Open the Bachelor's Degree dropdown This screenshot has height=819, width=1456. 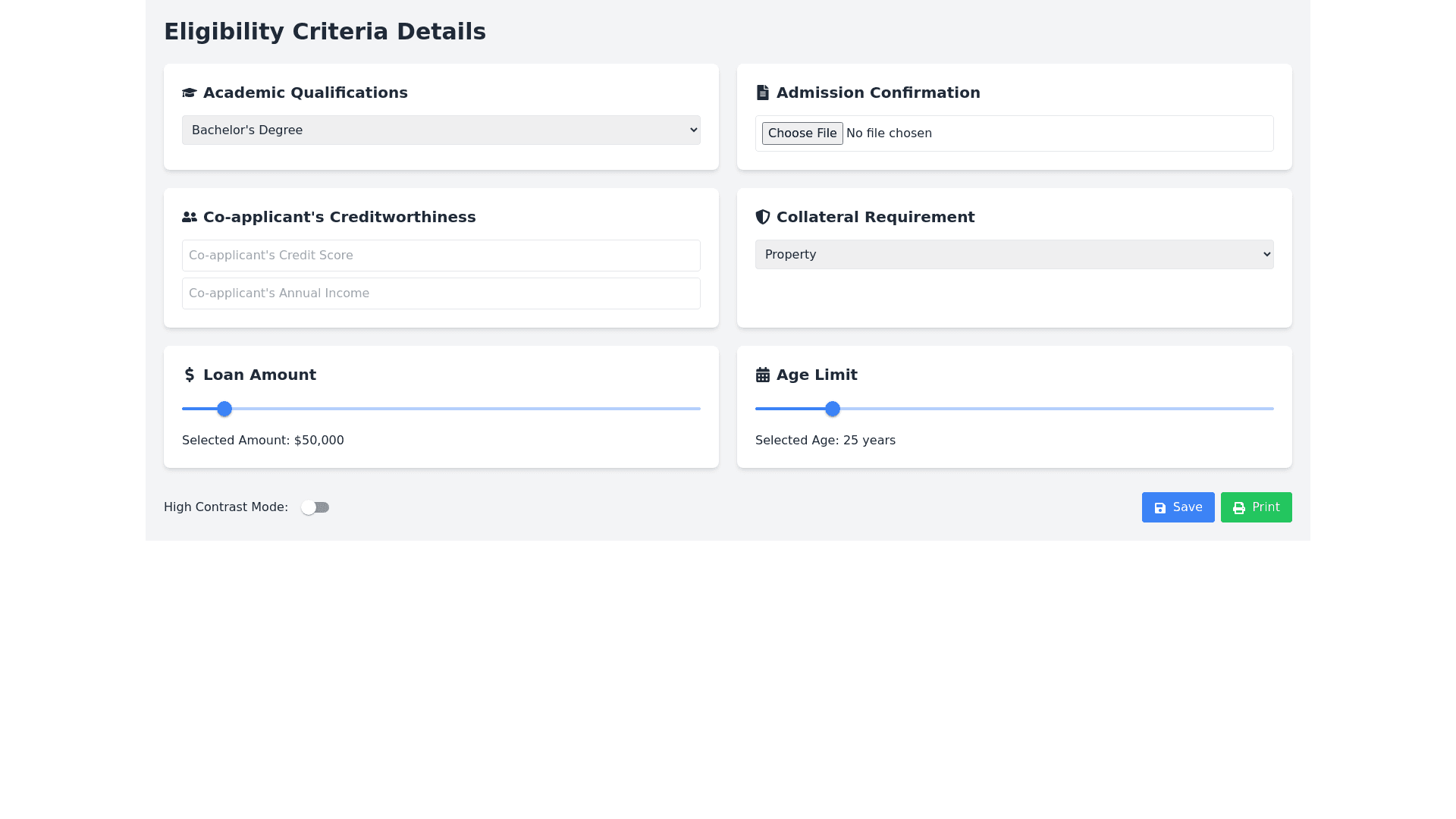pos(441,130)
